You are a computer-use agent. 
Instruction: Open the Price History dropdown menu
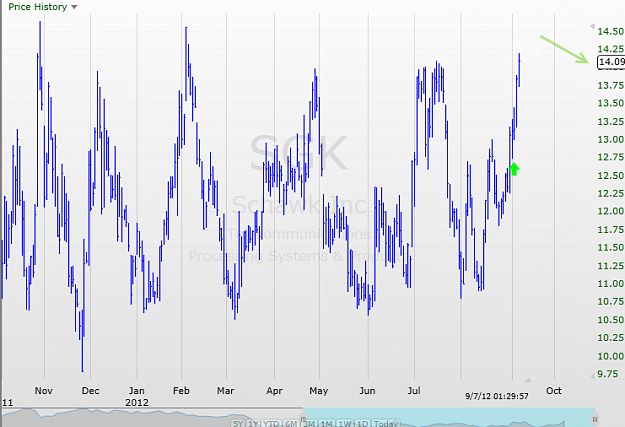(43, 7)
